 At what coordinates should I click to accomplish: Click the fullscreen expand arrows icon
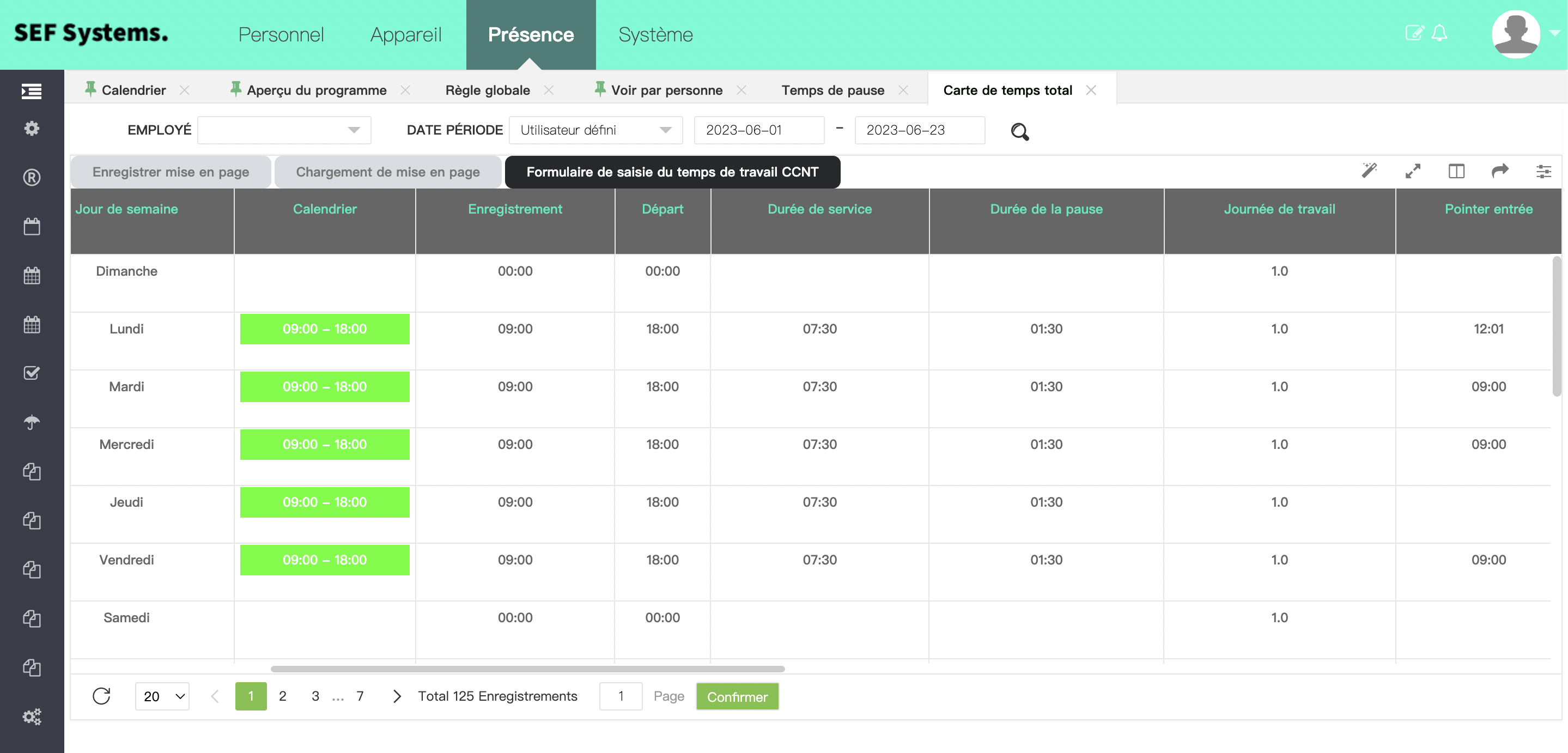(1413, 171)
